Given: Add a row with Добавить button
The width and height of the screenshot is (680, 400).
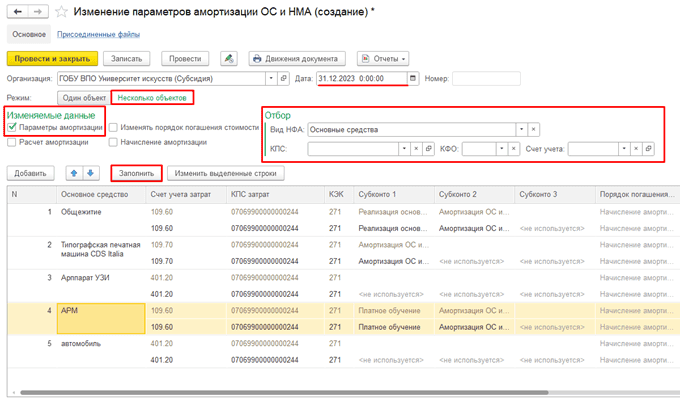Looking at the screenshot, I should coord(30,173).
